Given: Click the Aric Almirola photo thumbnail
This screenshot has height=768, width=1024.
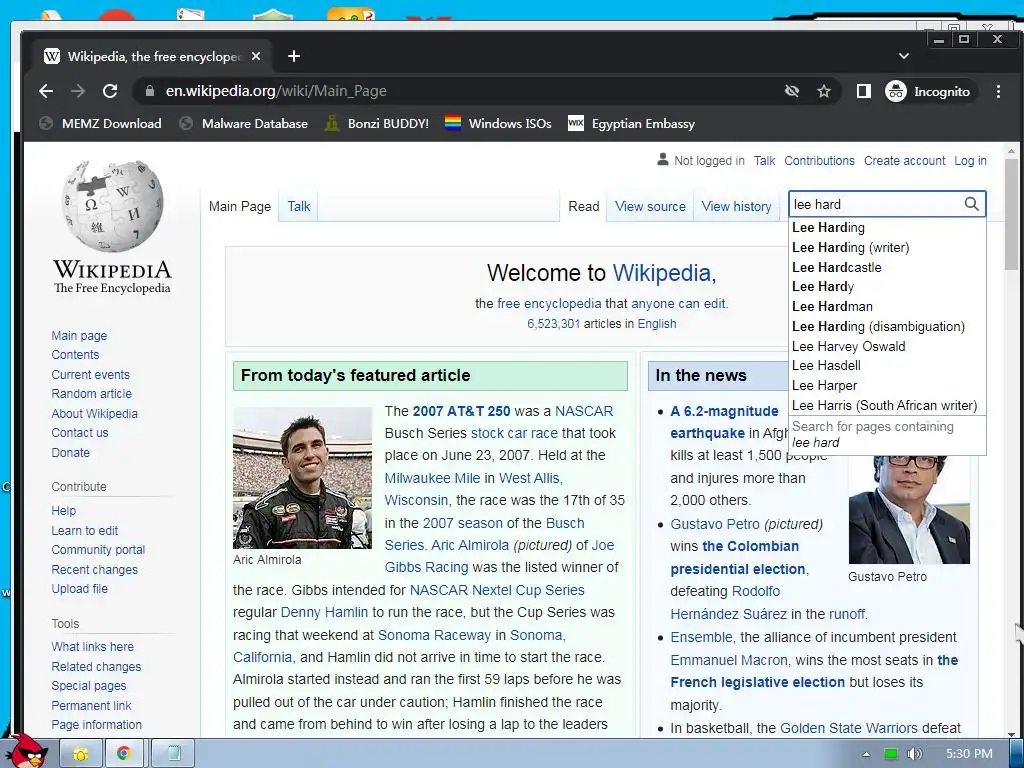Looking at the screenshot, I should click(302, 478).
